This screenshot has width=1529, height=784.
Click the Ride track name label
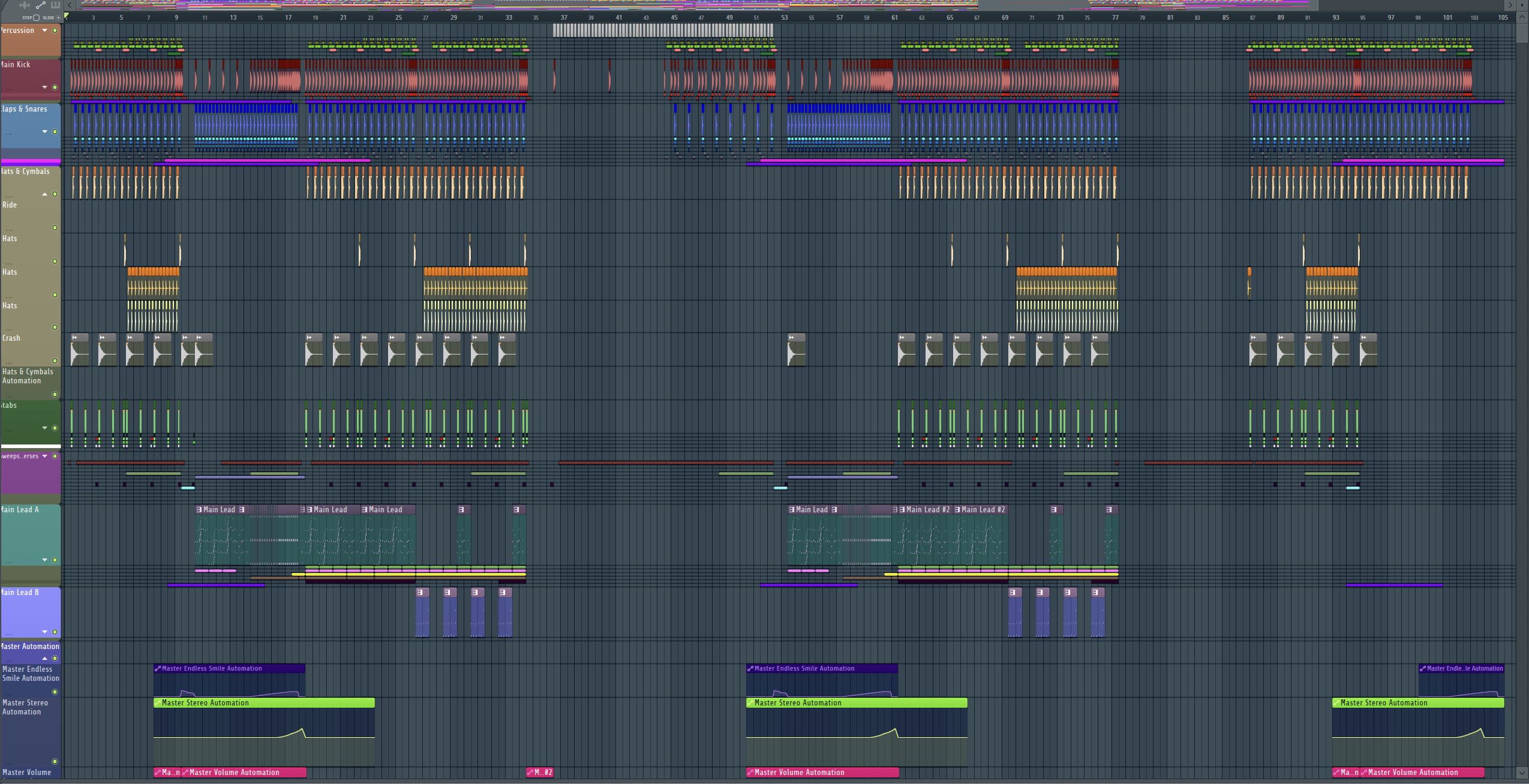coord(10,205)
